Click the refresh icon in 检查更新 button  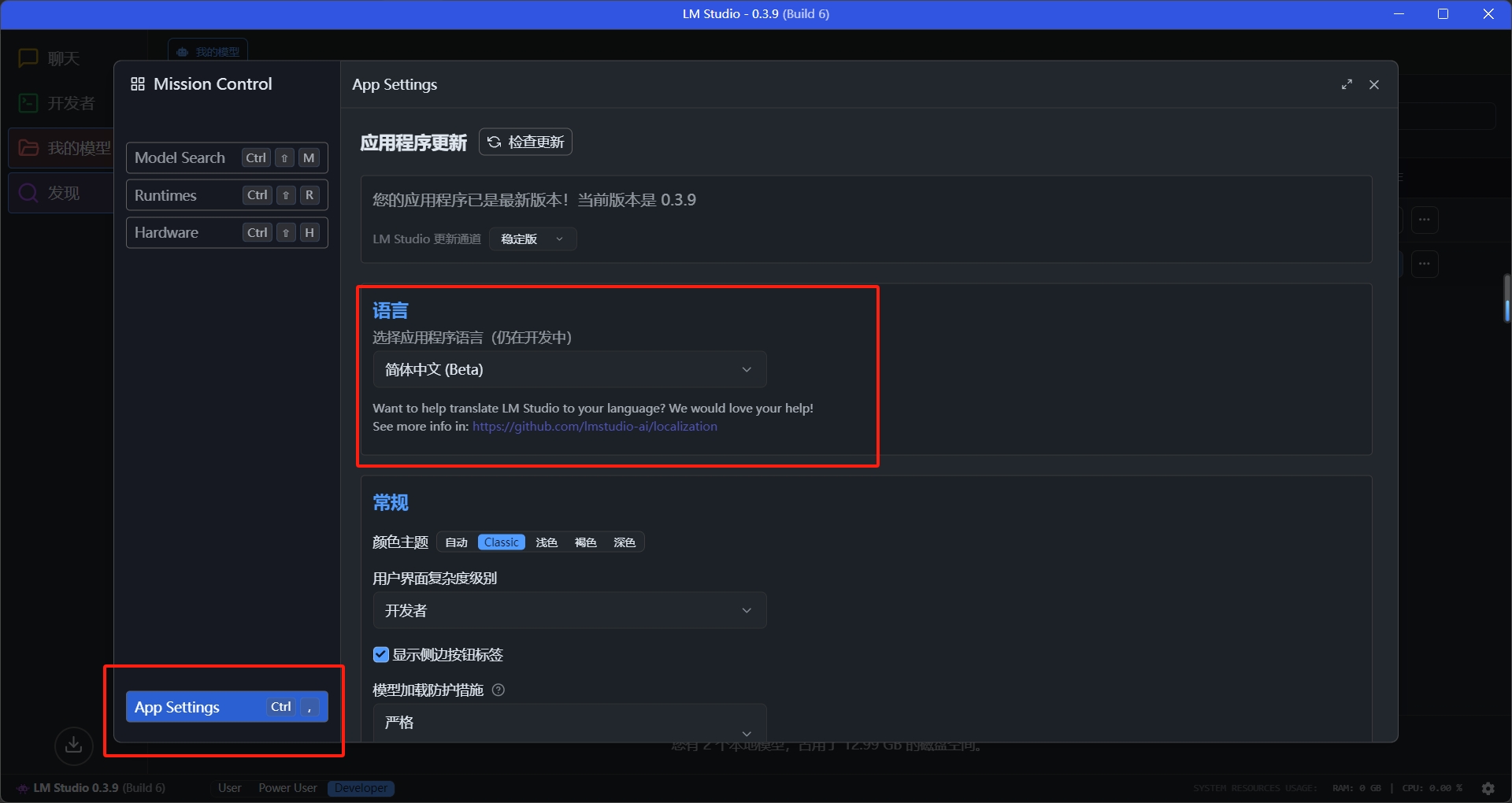[x=495, y=142]
